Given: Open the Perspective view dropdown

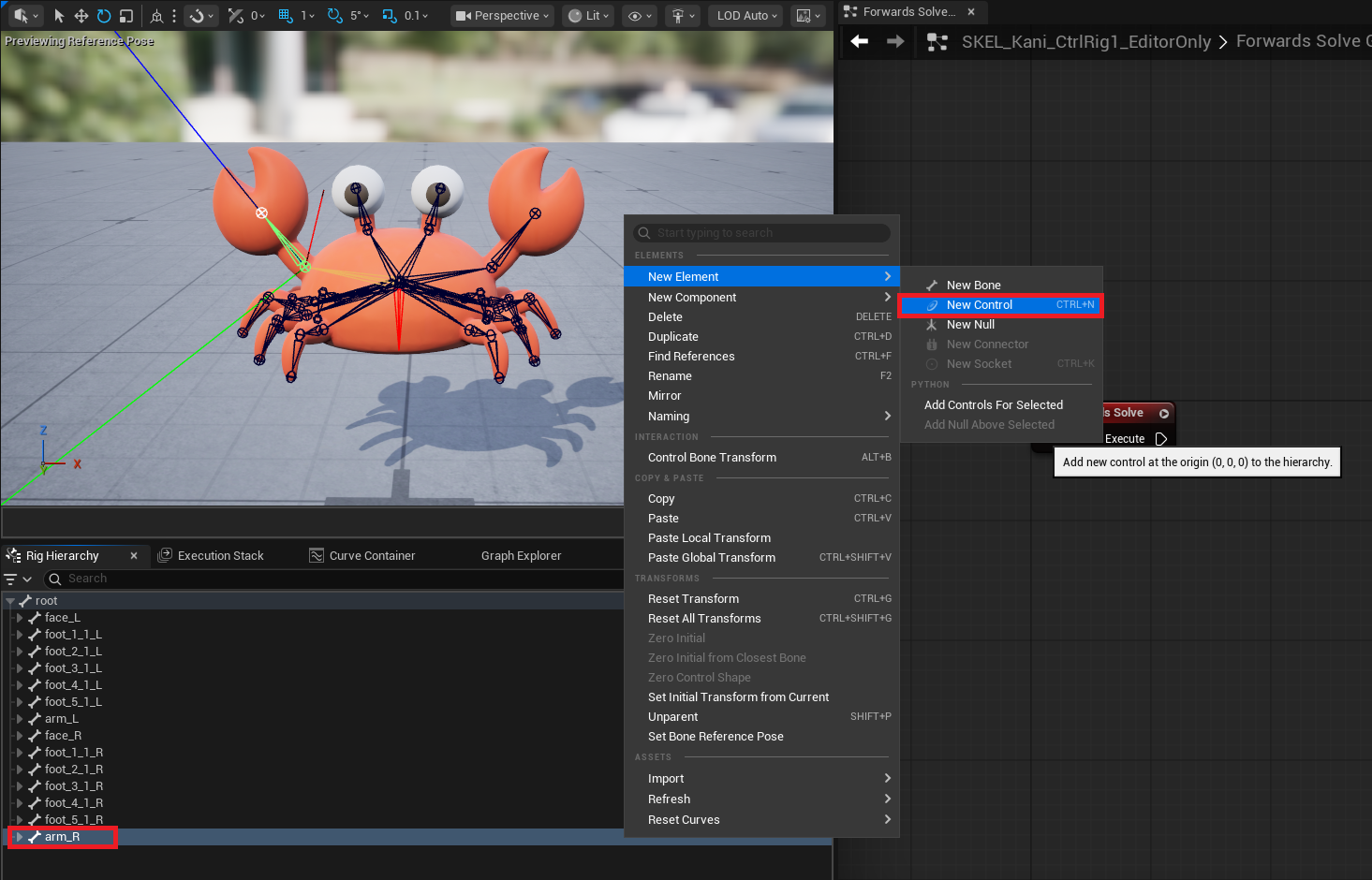Looking at the screenshot, I should pos(502,16).
